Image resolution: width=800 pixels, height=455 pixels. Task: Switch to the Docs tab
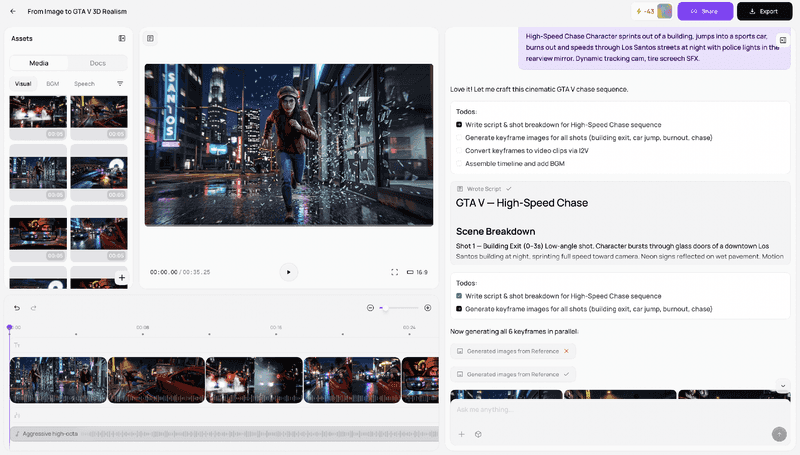[x=97, y=63]
